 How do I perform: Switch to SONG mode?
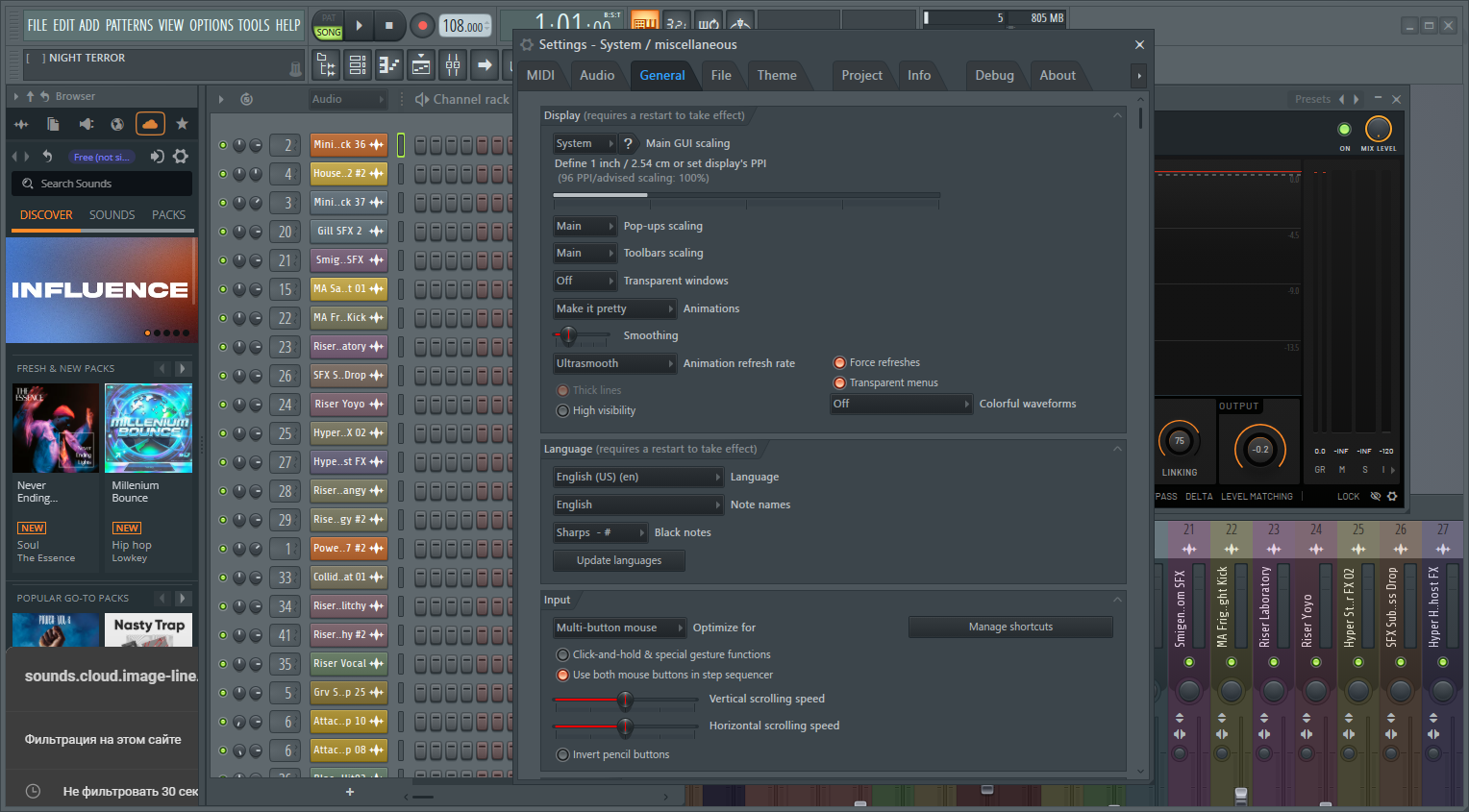(x=329, y=33)
